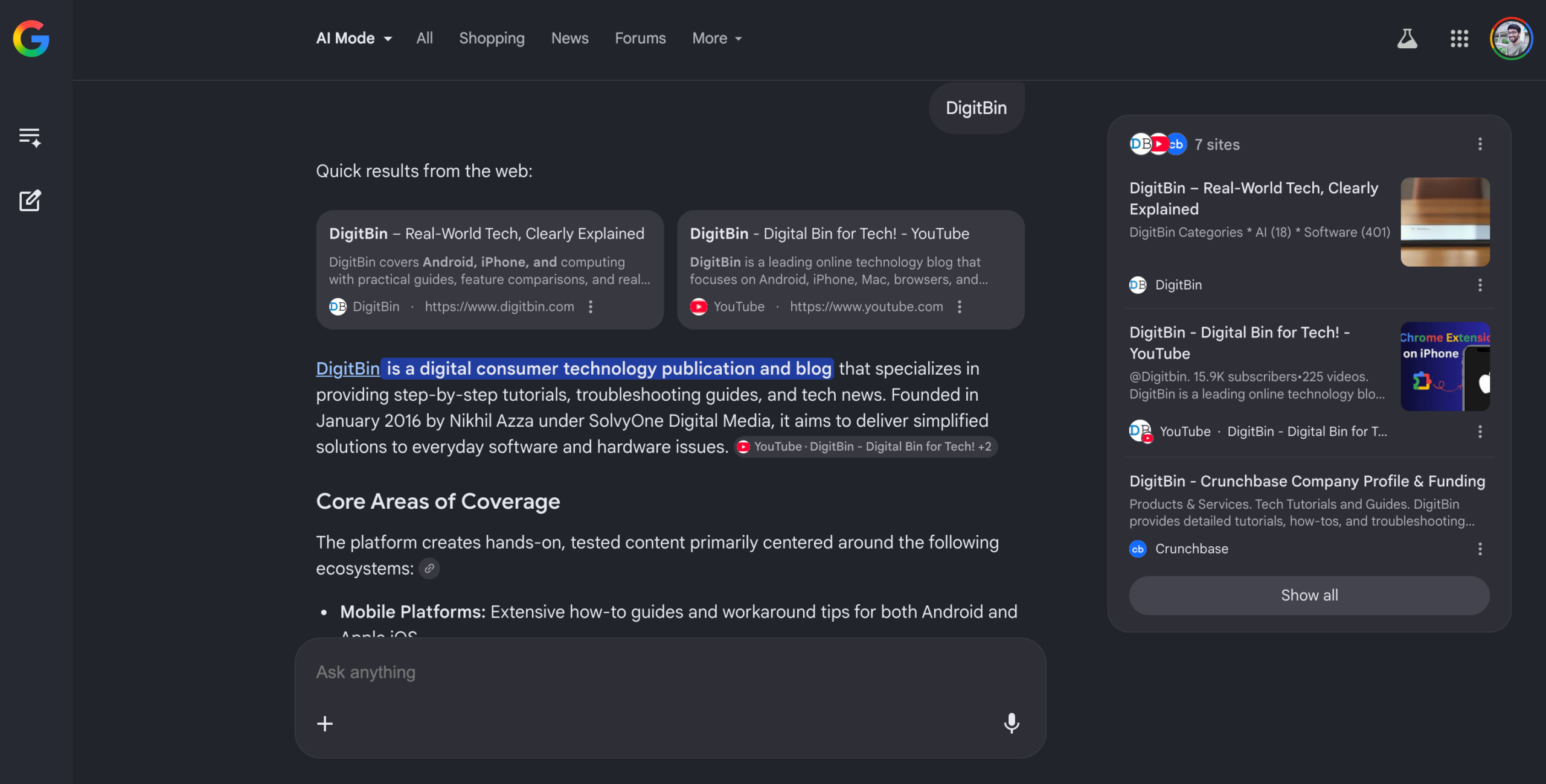The image size is (1546, 784).
Task: Click the Chrome Extension on iPhone thumbnail
Action: pyautogui.click(x=1445, y=366)
